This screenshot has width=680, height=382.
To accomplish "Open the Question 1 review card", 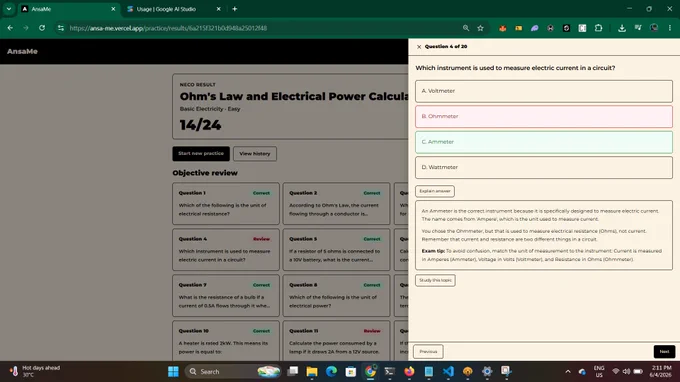I will 226,204.
